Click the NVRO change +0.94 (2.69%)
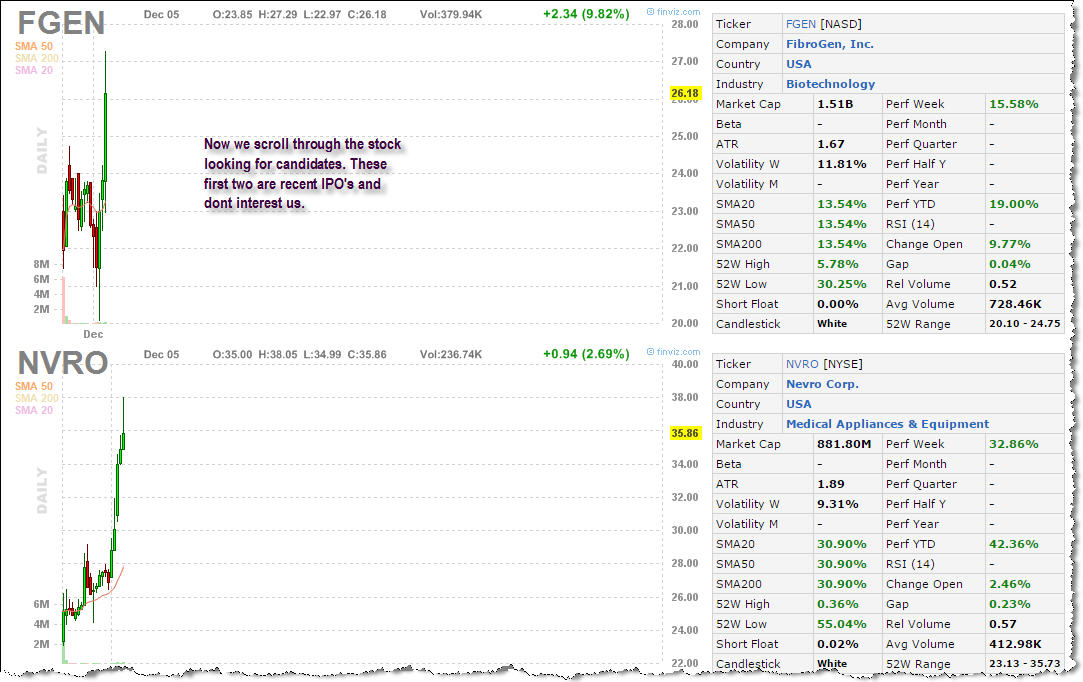Screen dimensions: 1083x682 [586, 354]
